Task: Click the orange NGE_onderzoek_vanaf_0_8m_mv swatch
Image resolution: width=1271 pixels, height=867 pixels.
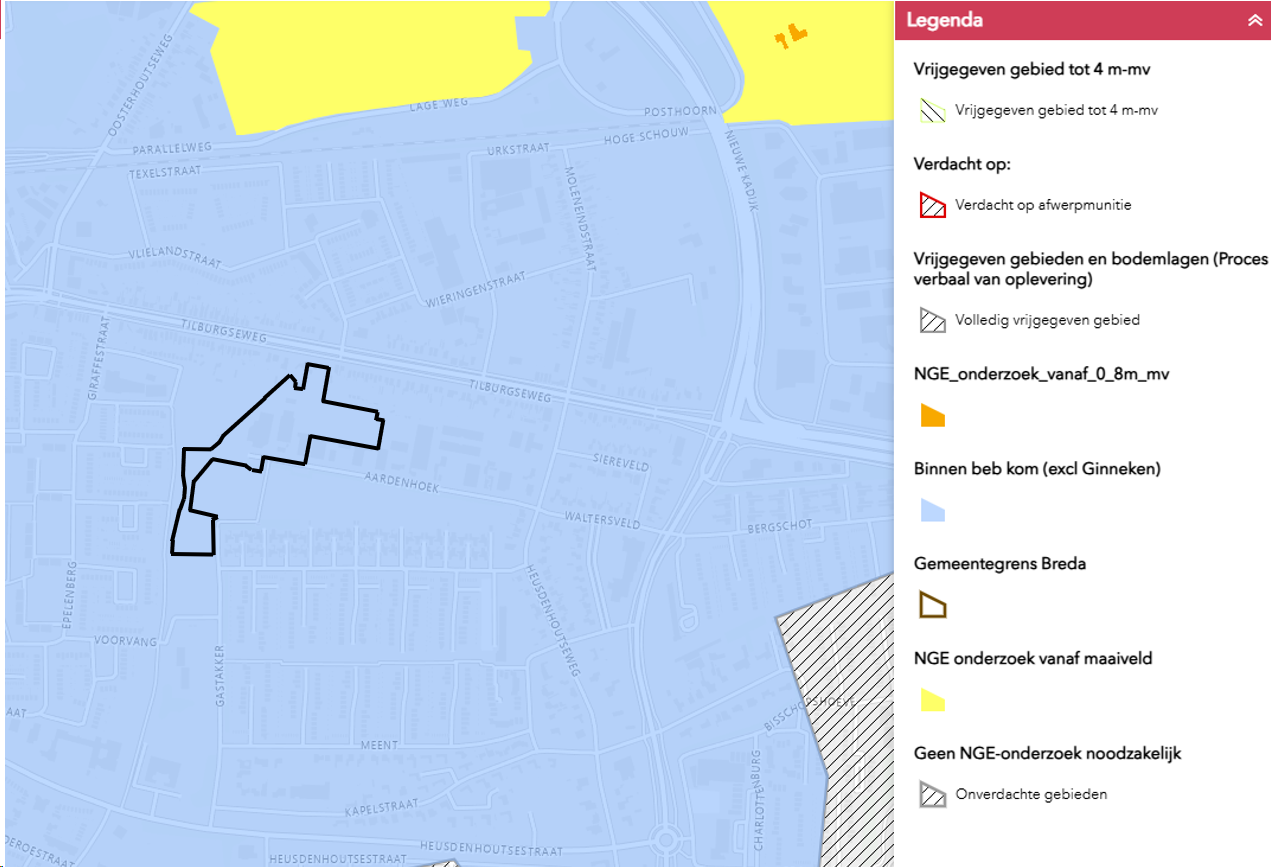Action: click(x=932, y=416)
